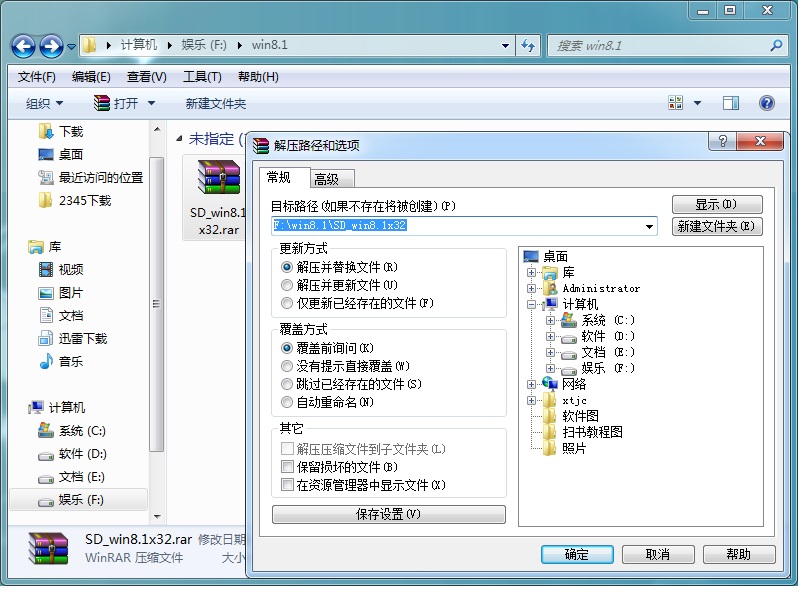Enable 保留损坏的文件 checkbox

(x=288, y=466)
